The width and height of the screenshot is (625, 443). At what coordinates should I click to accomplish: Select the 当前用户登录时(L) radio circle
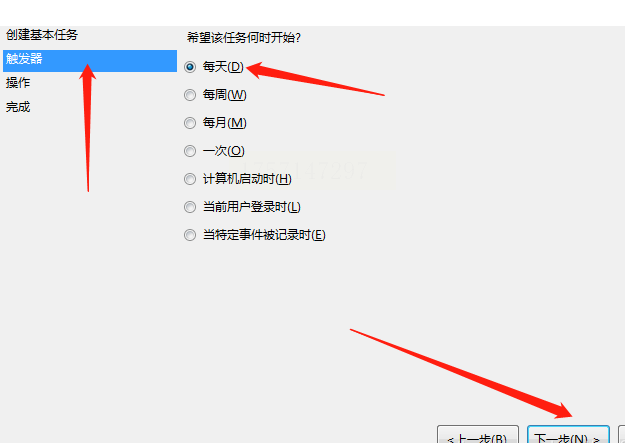pyautogui.click(x=190, y=207)
